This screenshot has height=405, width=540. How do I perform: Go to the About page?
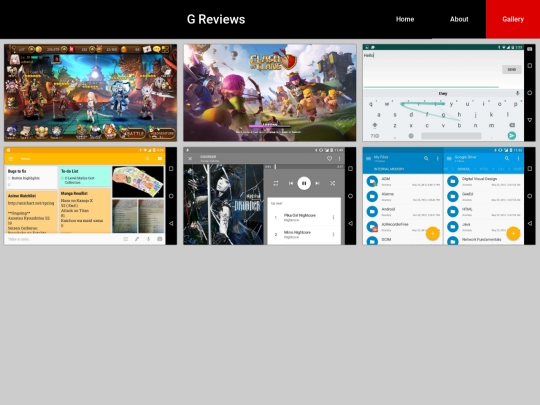pyautogui.click(x=459, y=19)
